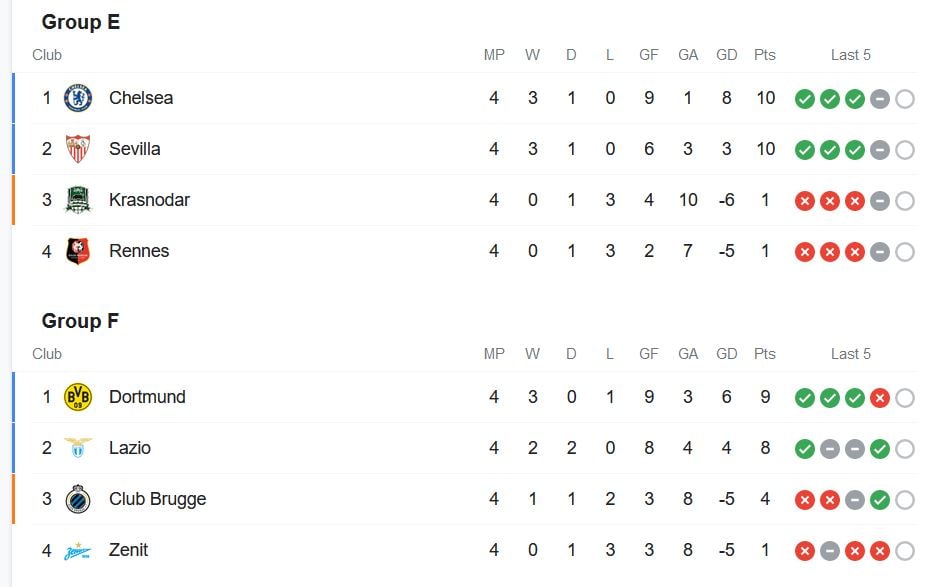Click Zenit's grey draw indicator

click(830, 551)
